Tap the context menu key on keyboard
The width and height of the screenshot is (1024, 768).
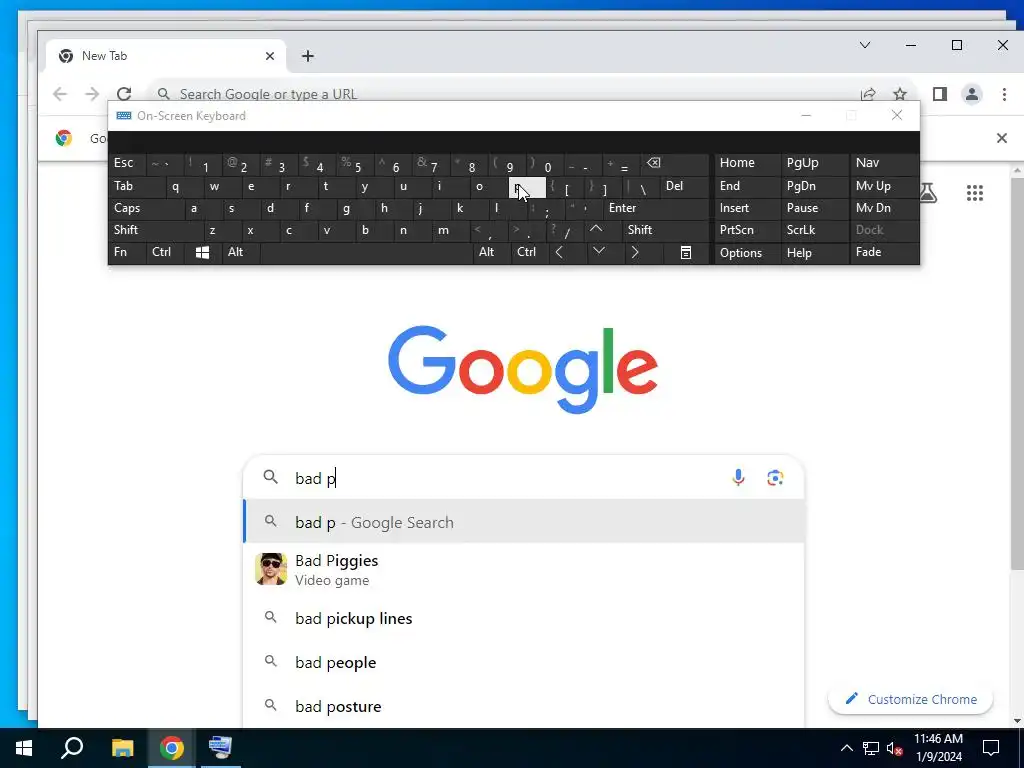pyautogui.click(x=686, y=252)
